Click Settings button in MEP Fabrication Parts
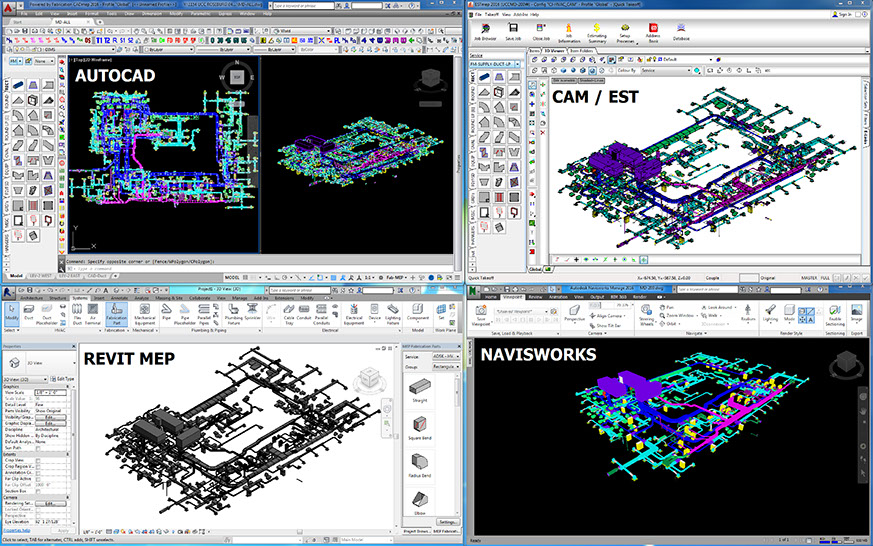The image size is (873, 546). coord(447,522)
